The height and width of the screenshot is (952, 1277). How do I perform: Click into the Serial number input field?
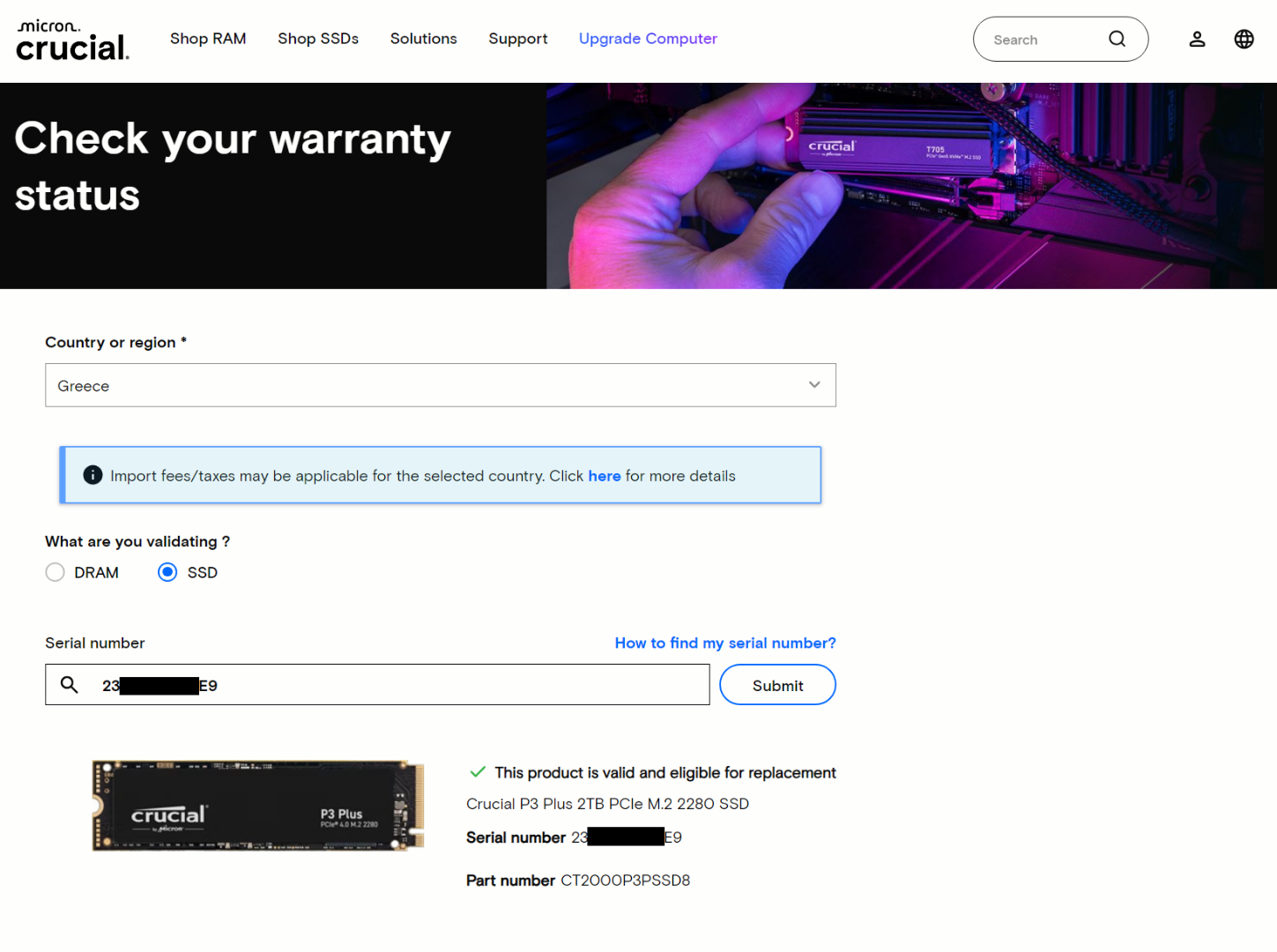(377, 685)
